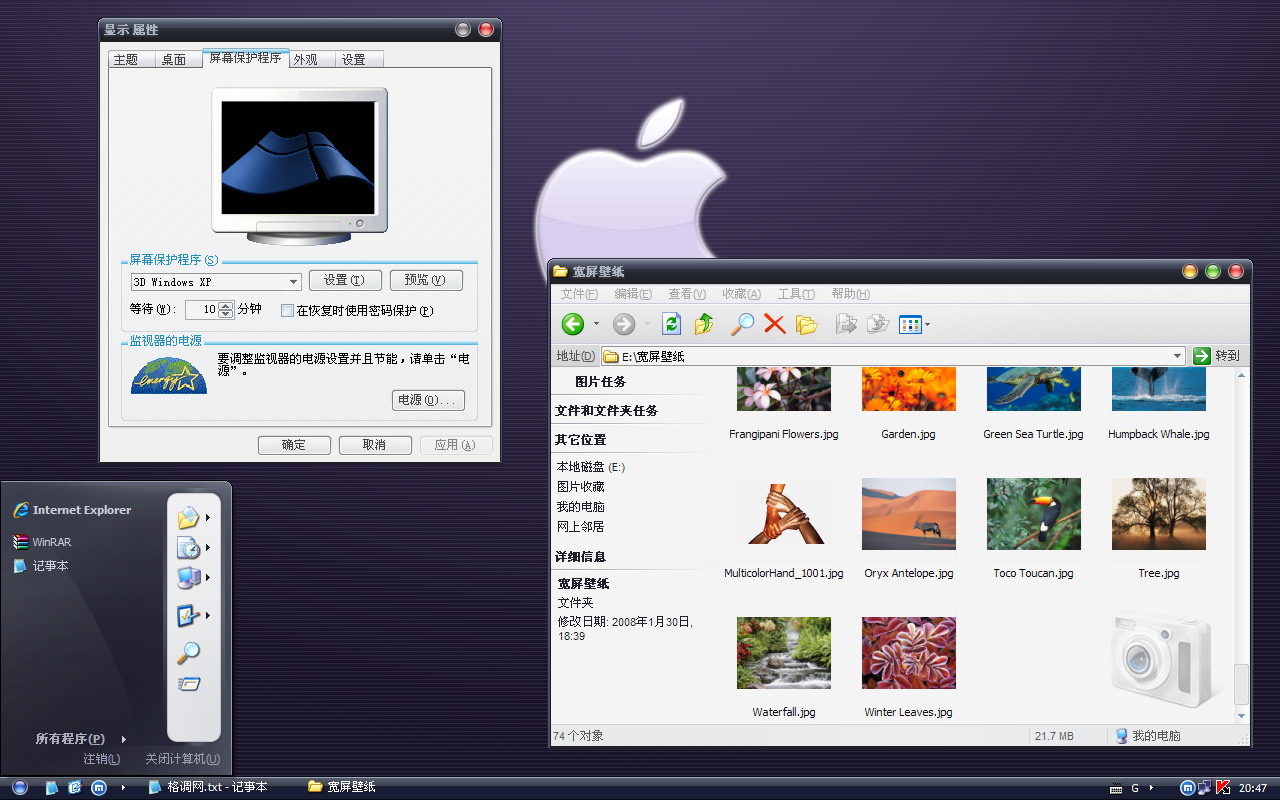
Task: Click the keyboard input method icon on taskbar
Action: click(x=1115, y=788)
